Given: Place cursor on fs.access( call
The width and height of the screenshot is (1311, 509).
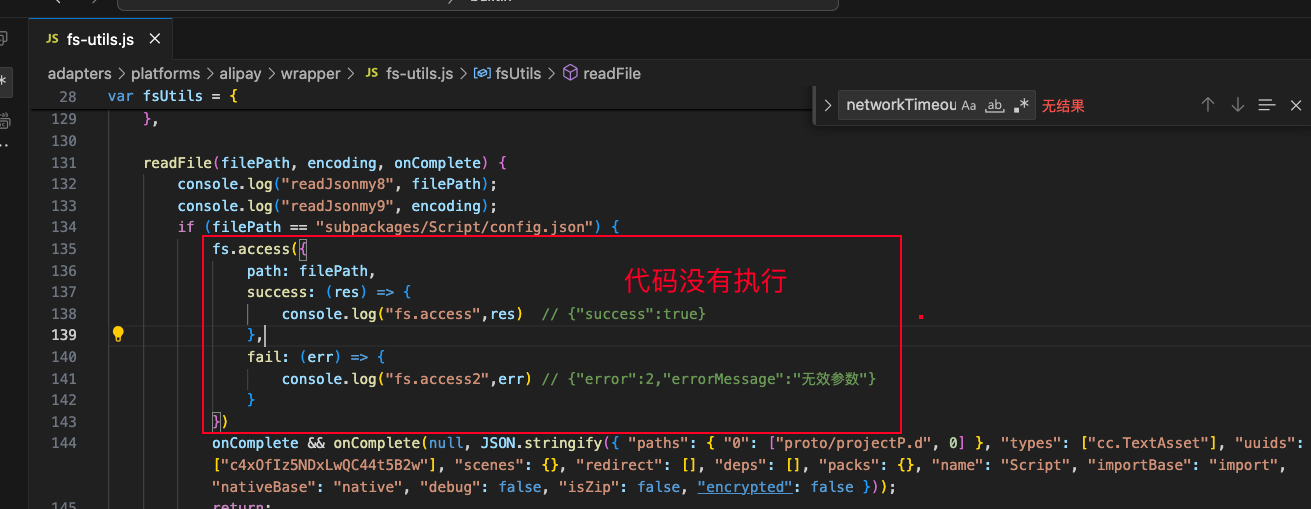Looking at the screenshot, I should (255, 249).
